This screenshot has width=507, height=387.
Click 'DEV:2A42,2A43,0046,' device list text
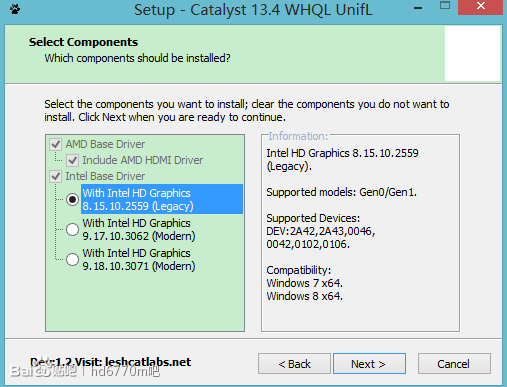pyautogui.click(x=321, y=231)
